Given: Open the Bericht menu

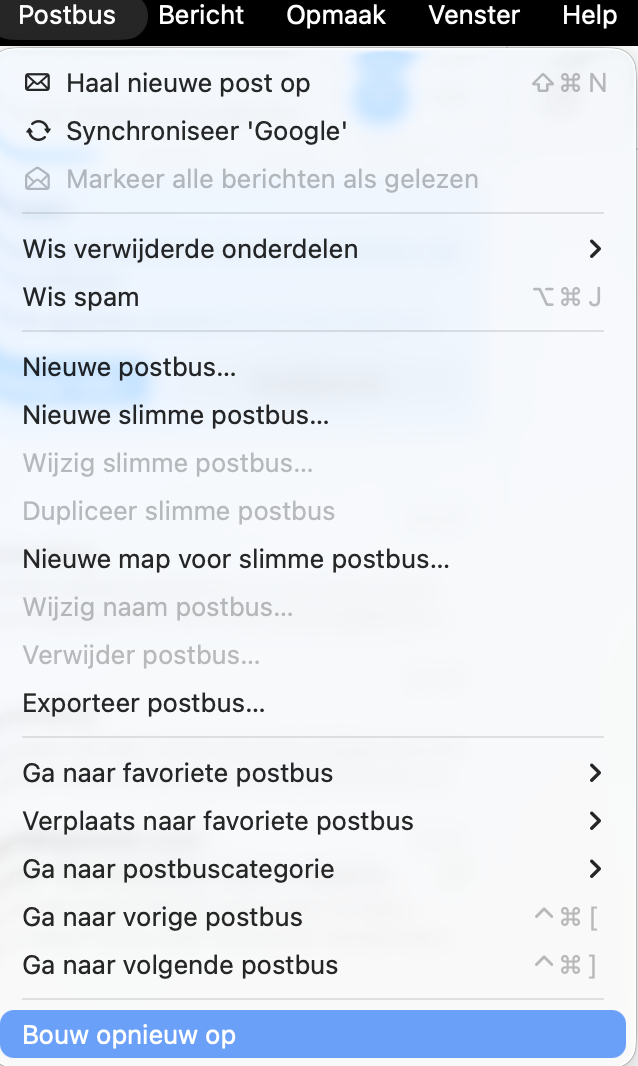Looking at the screenshot, I should (201, 15).
